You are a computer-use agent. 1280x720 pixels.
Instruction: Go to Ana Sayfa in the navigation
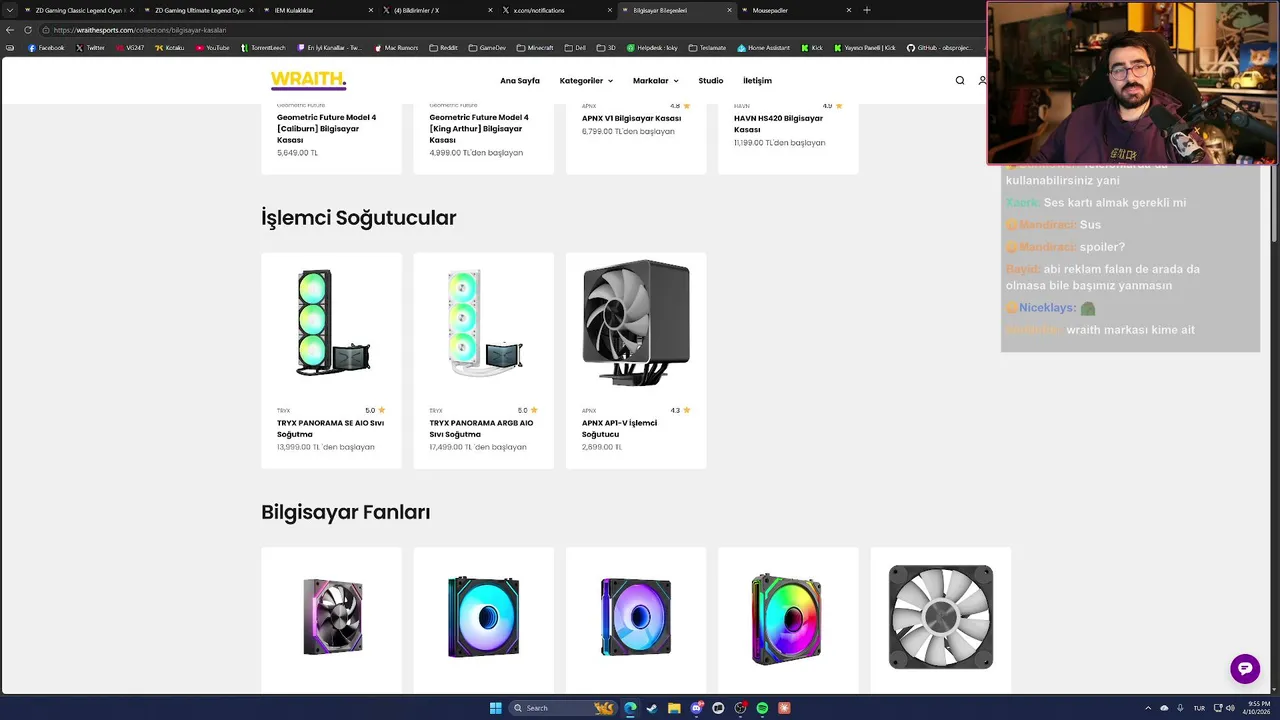(520, 80)
